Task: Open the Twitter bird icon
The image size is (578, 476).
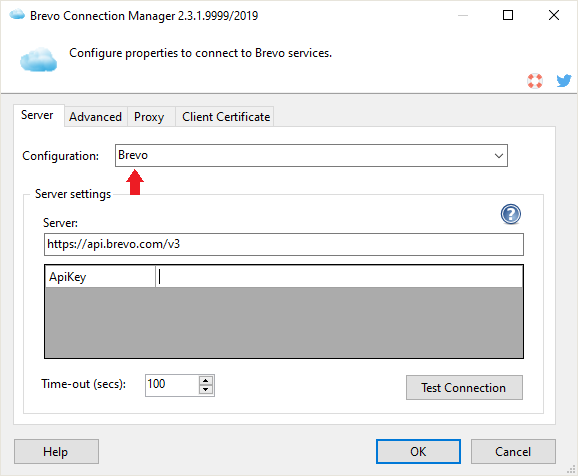Action: (x=564, y=80)
